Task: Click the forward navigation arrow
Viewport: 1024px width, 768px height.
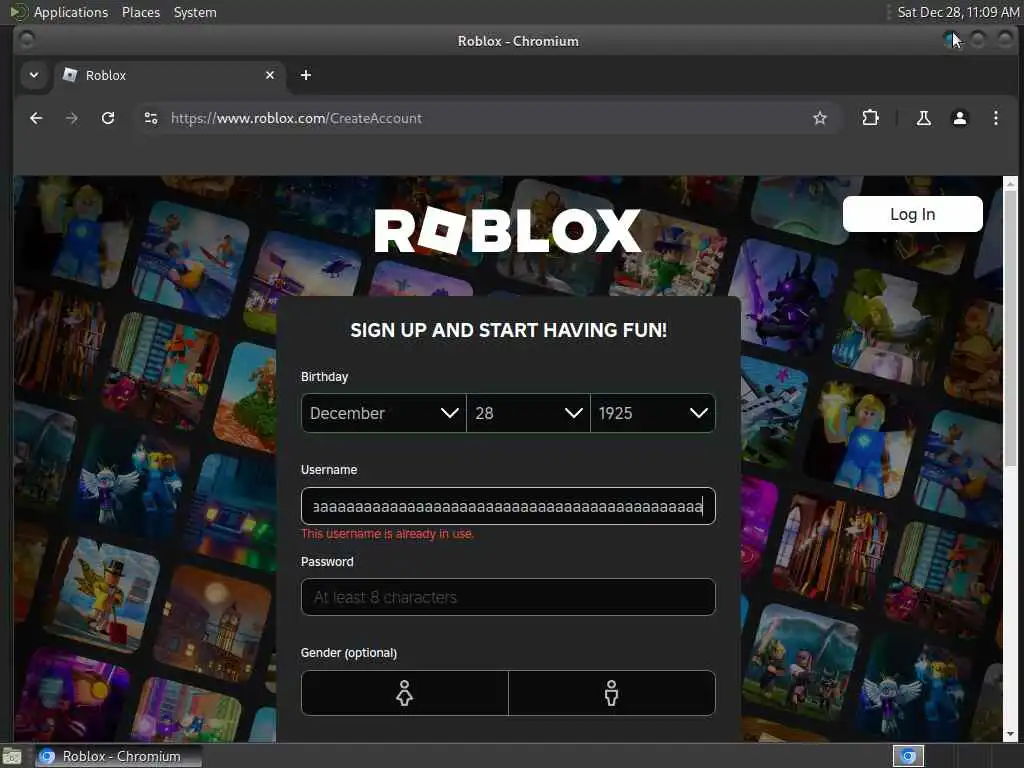Action: [x=72, y=118]
